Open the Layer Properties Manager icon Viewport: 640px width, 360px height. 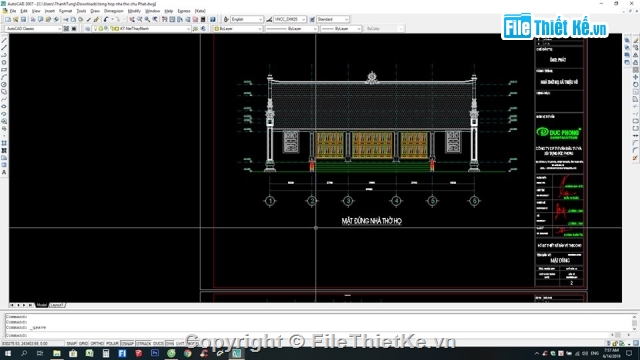[x=87, y=29]
